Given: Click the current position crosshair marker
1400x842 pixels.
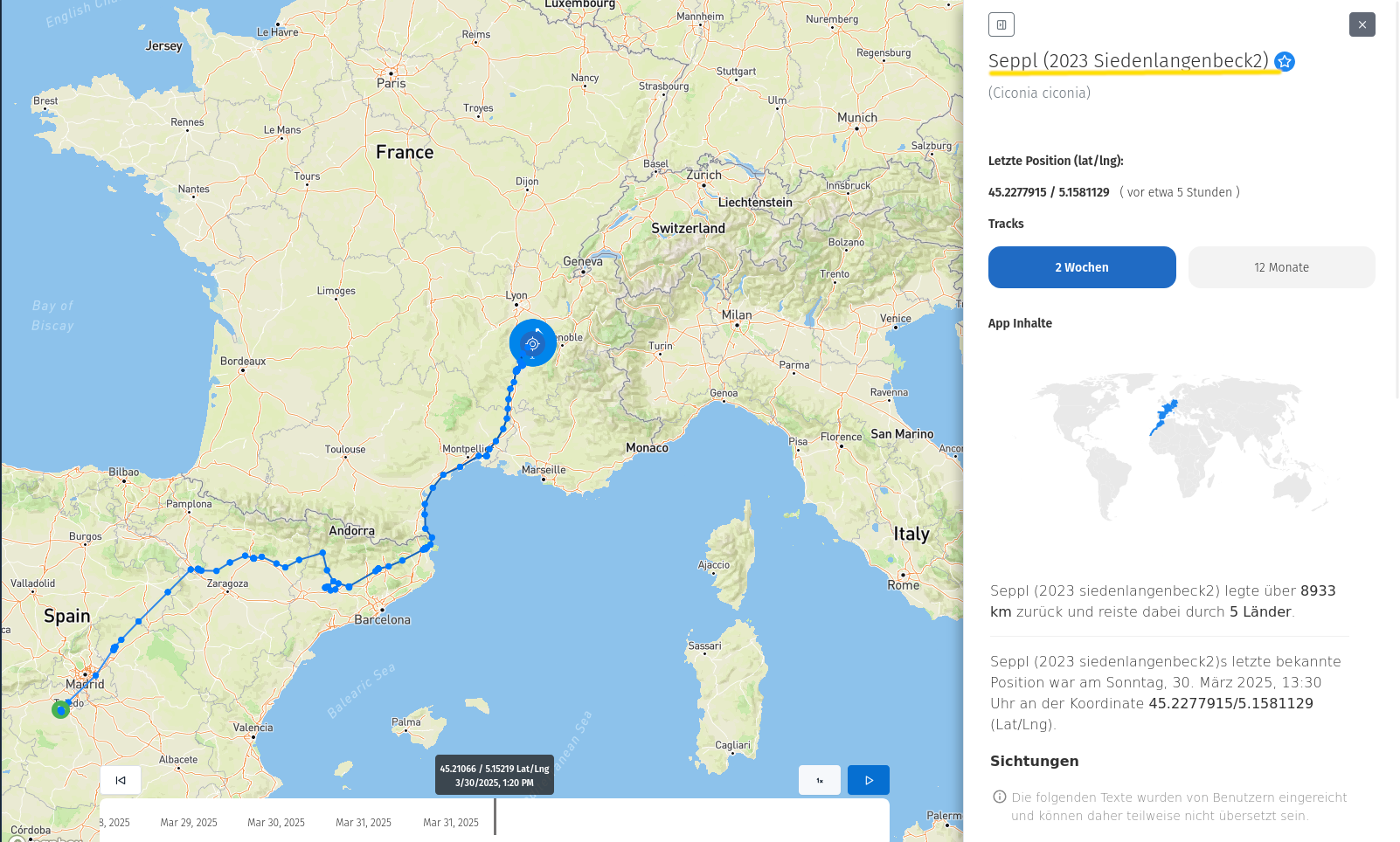Looking at the screenshot, I should click(532, 343).
